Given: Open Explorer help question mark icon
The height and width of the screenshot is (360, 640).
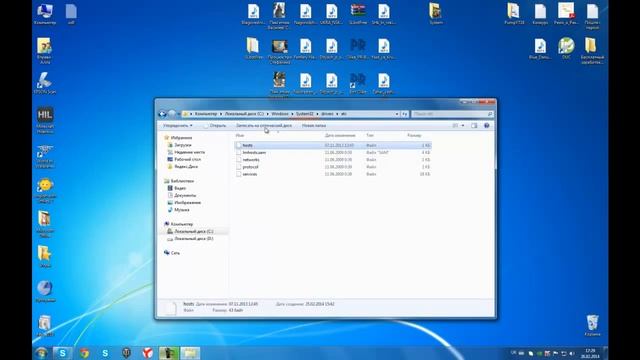Looking at the screenshot, I should tap(487, 126).
